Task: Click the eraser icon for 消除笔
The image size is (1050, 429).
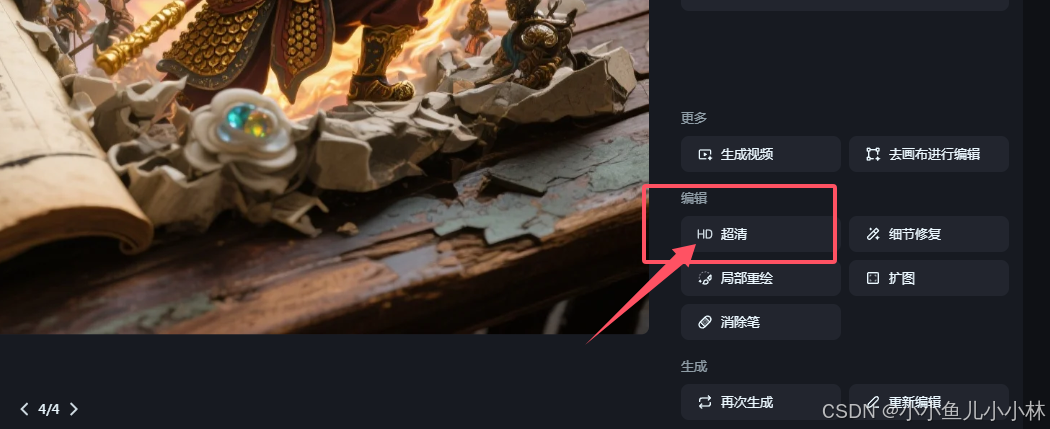Action: (704, 322)
